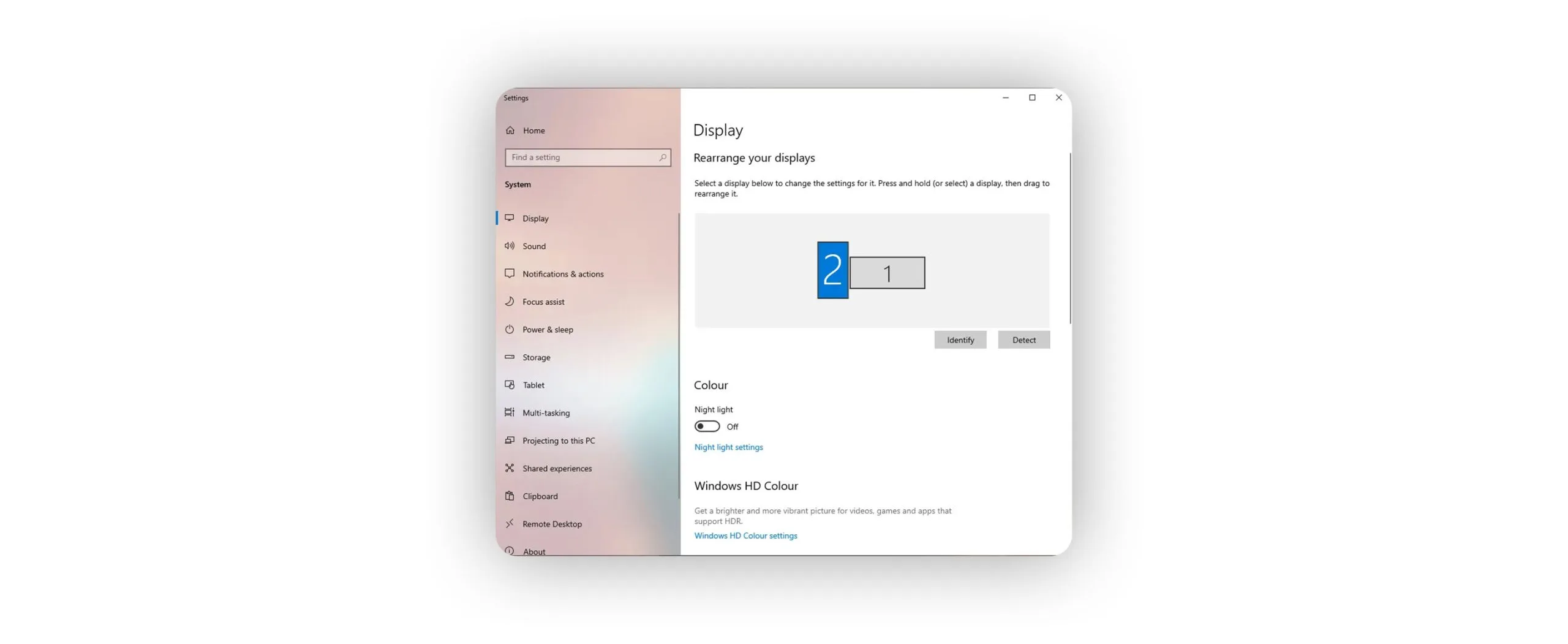Open Shared experiences settings
Screen dimensions: 1568x644
tap(557, 468)
